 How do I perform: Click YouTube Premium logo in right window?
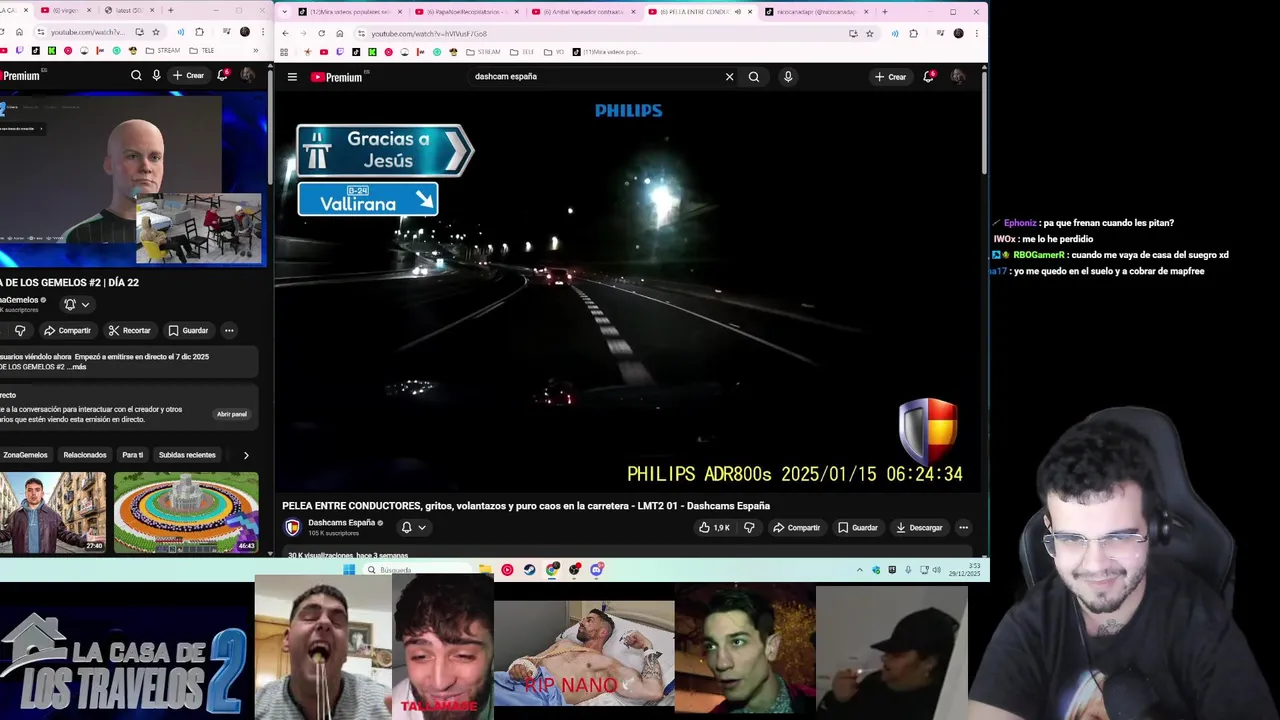pos(336,77)
